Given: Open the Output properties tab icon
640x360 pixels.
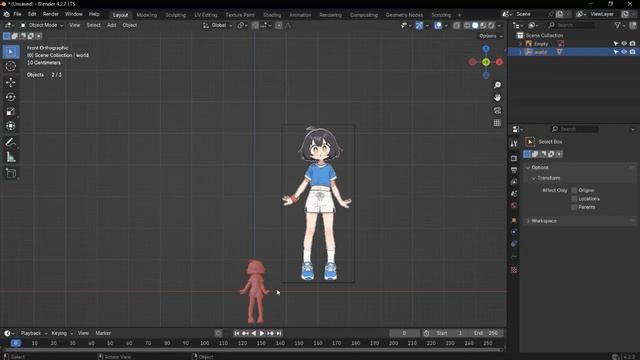Looking at the screenshot, I should pyautogui.click(x=514, y=170).
